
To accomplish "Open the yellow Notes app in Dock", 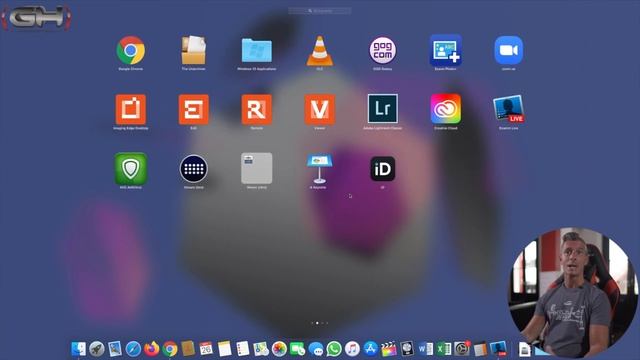I will [x=224, y=349].
